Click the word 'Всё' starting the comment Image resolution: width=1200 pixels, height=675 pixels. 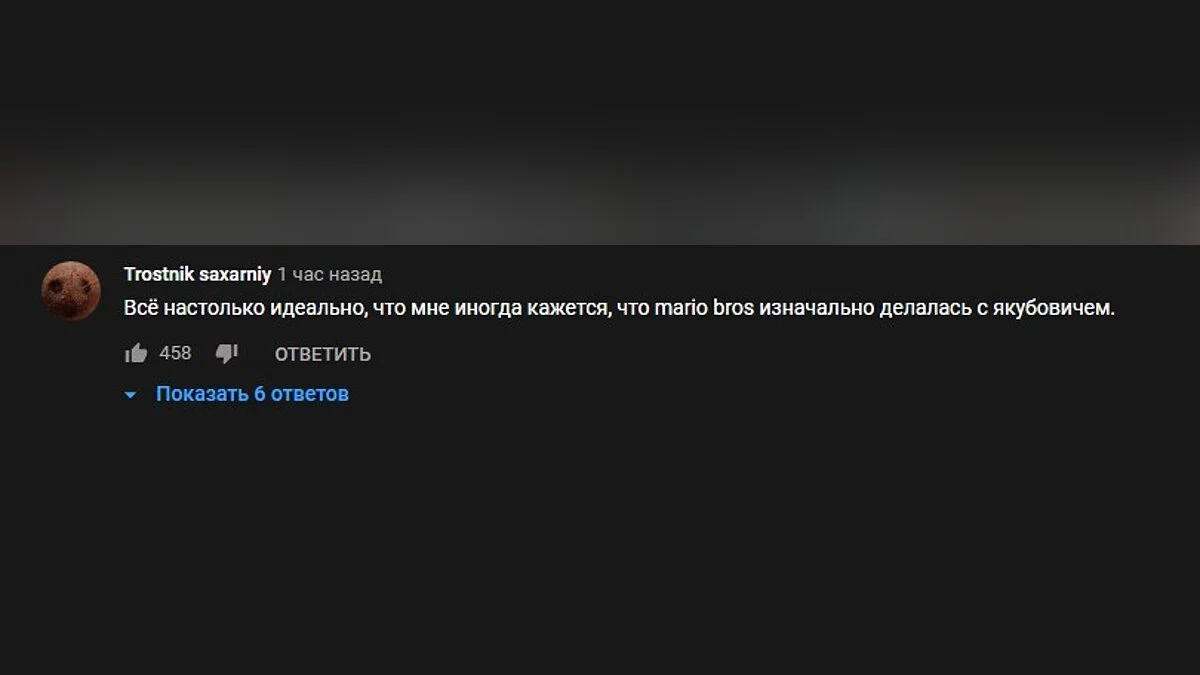(x=141, y=309)
